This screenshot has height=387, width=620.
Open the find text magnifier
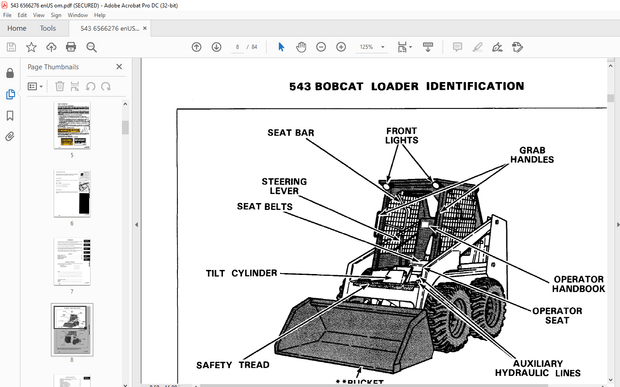(91, 47)
